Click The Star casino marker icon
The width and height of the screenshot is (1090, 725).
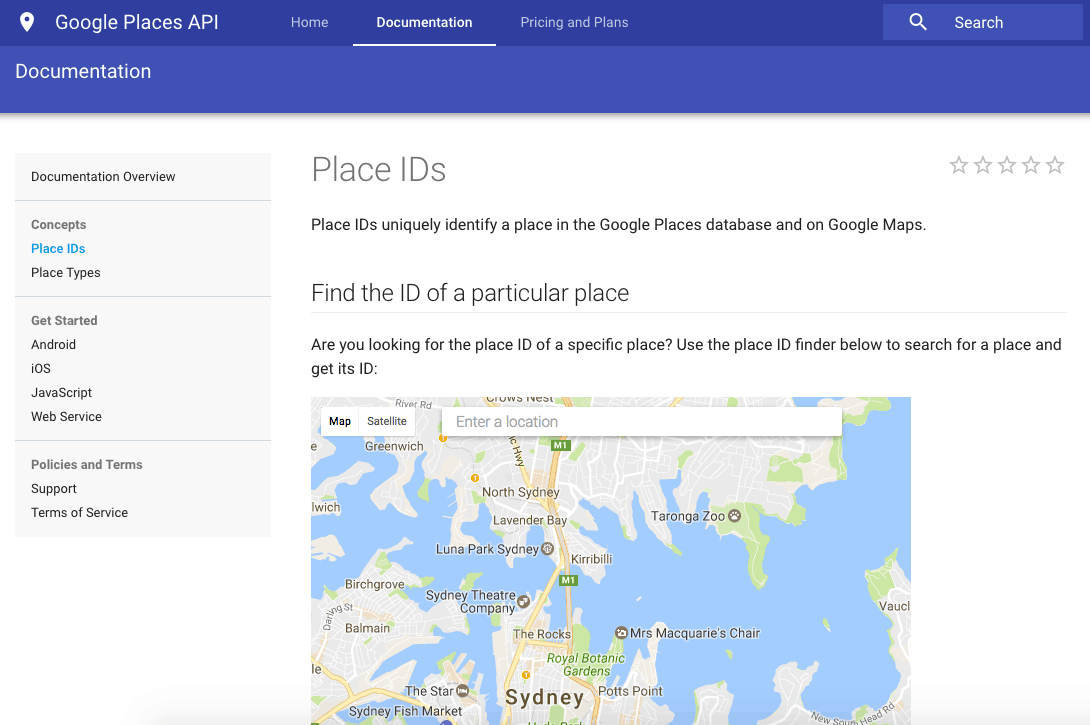tap(462, 690)
